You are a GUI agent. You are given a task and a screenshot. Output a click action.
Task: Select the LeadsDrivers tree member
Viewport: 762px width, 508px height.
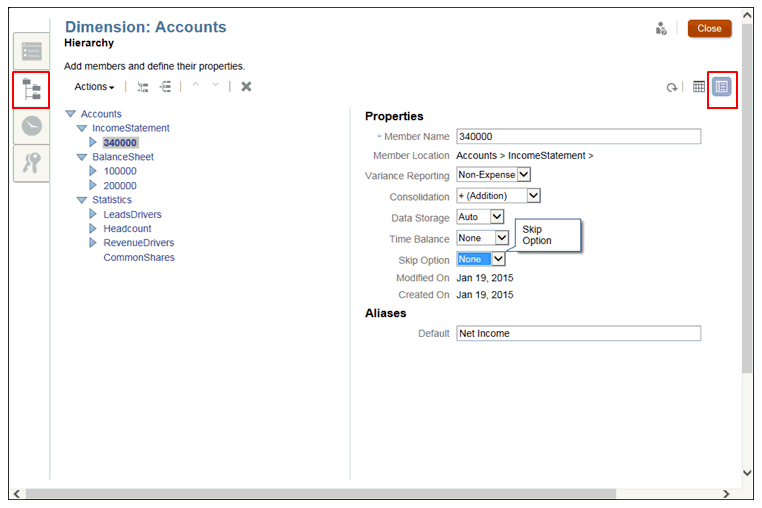[x=132, y=214]
